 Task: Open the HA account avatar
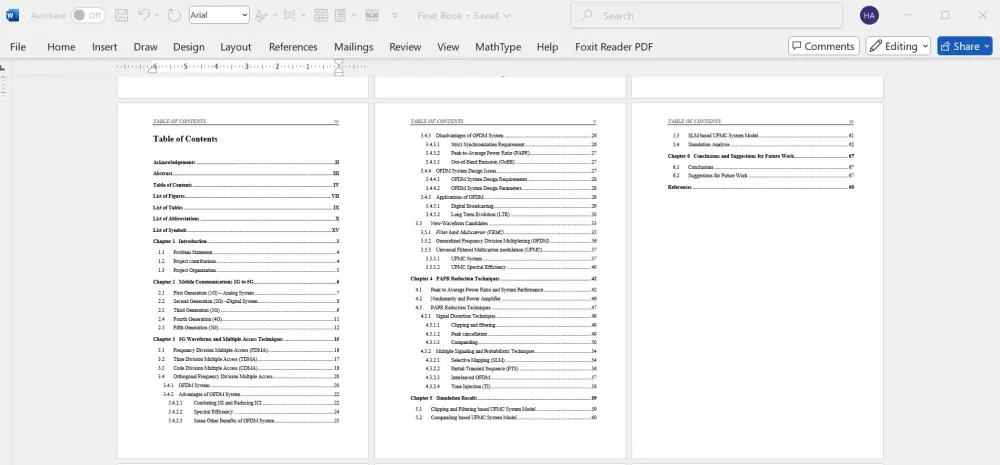[x=869, y=15]
